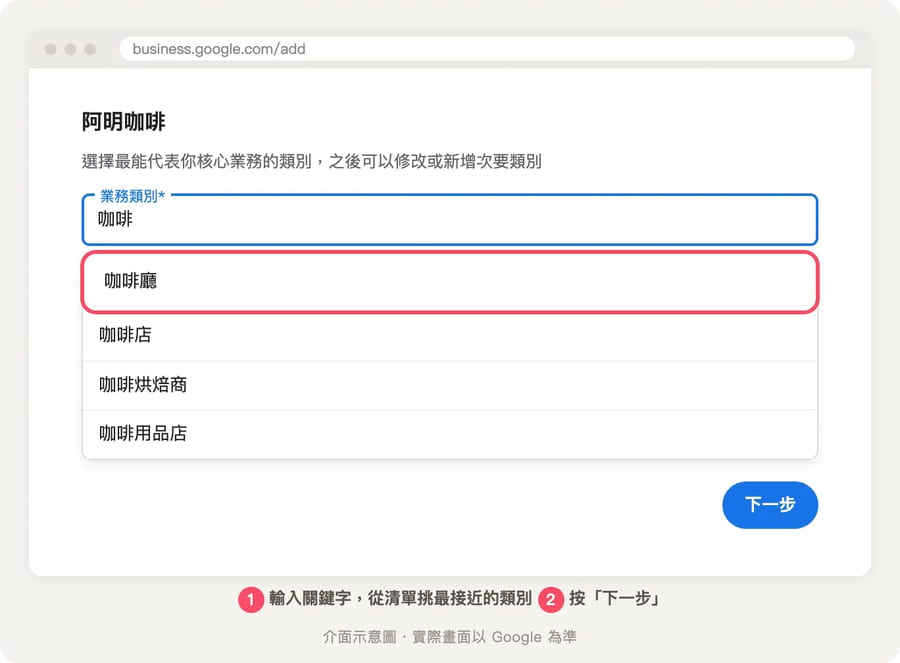The width and height of the screenshot is (900, 663).
Task: Click the third gray window control dot
Action: coord(90,49)
